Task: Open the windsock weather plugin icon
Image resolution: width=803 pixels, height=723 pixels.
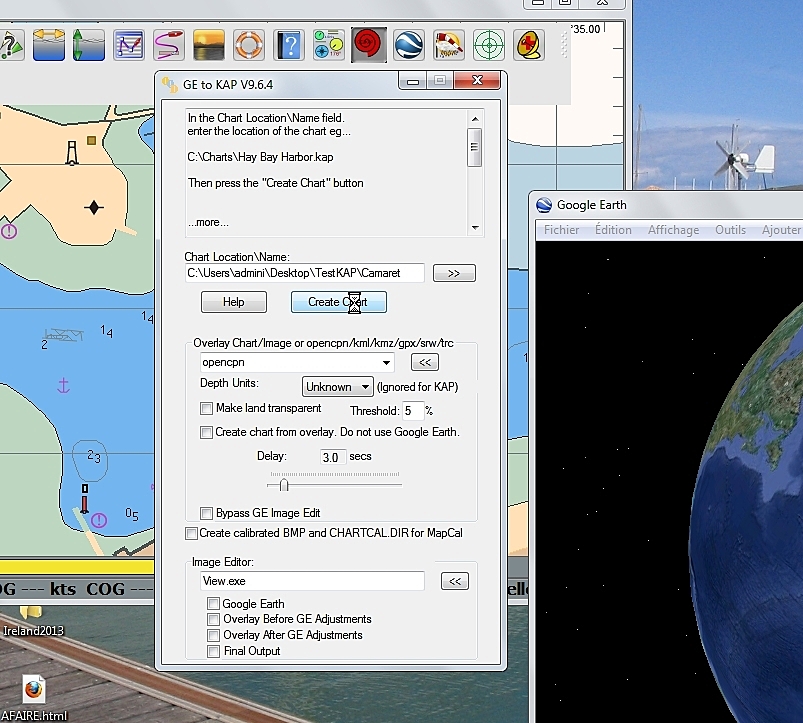Action: (x=449, y=45)
